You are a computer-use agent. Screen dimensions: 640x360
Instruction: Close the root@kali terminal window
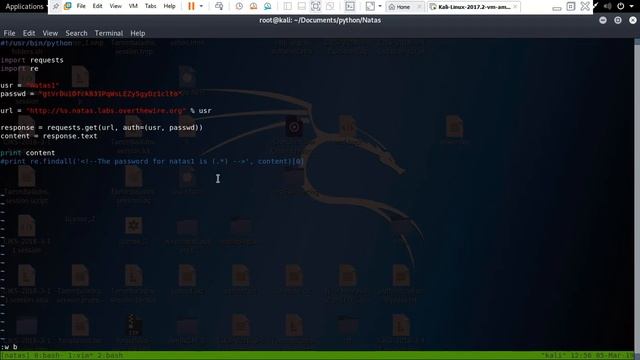click(x=633, y=20)
